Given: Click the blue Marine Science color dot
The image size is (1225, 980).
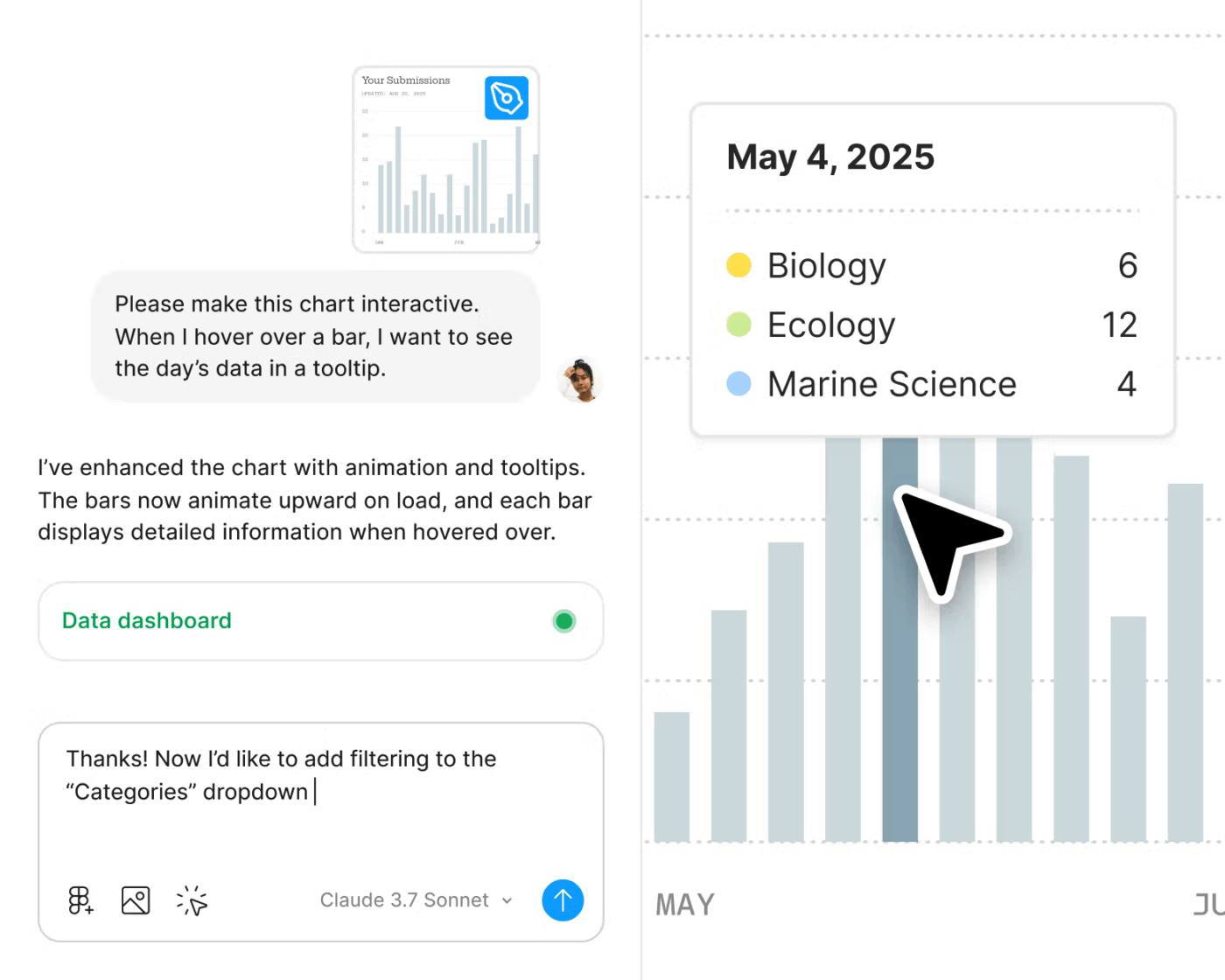Looking at the screenshot, I should 739,384.
